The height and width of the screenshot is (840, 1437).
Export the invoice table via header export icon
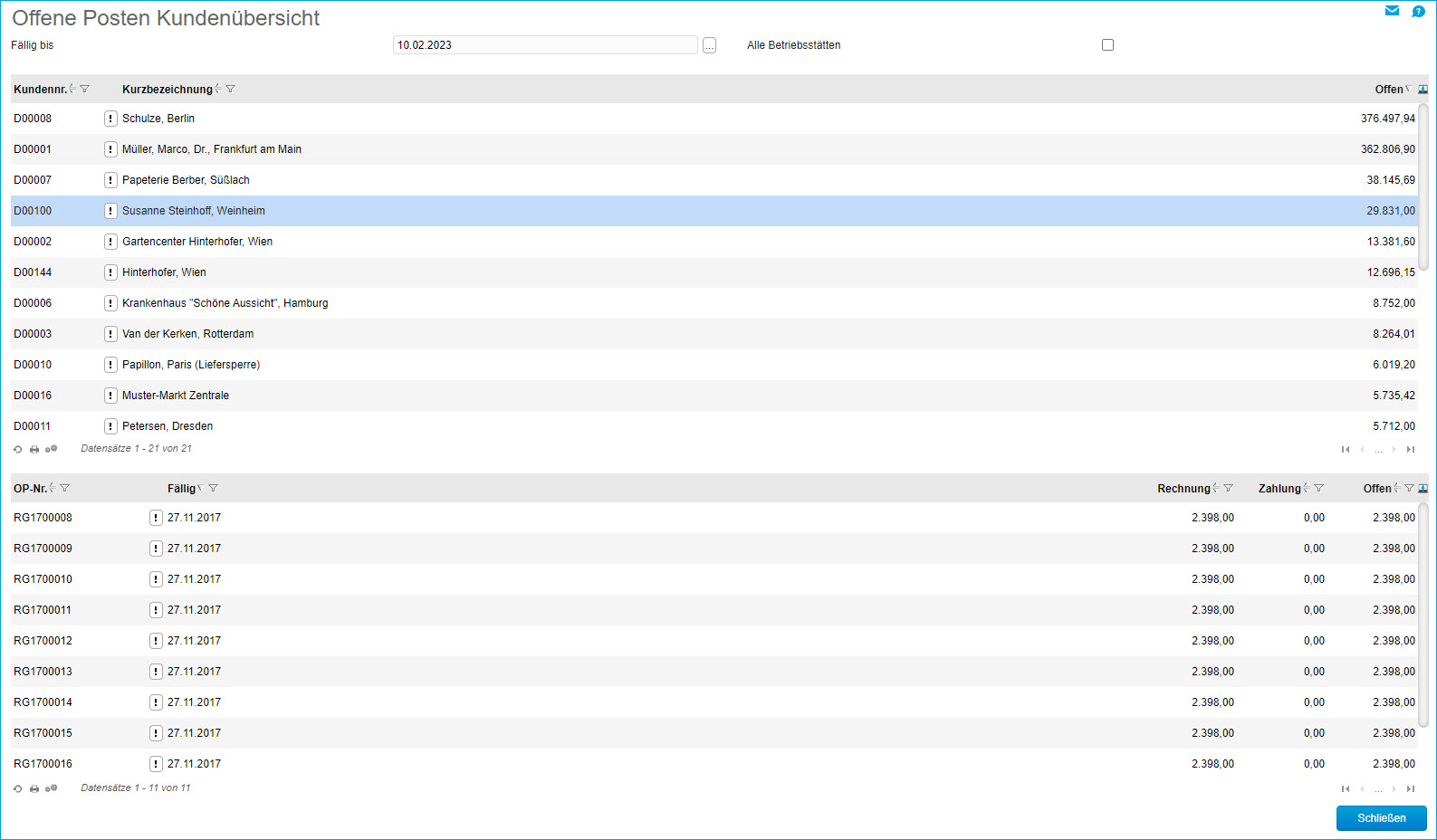(1423, 488)
